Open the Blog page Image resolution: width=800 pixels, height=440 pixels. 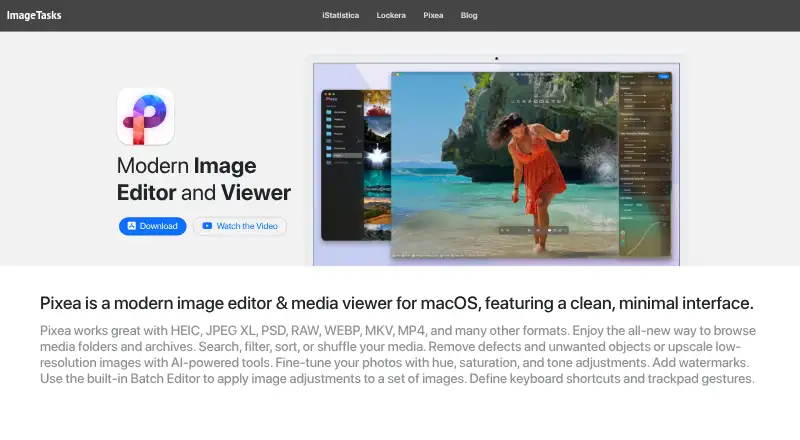point(469,15)
